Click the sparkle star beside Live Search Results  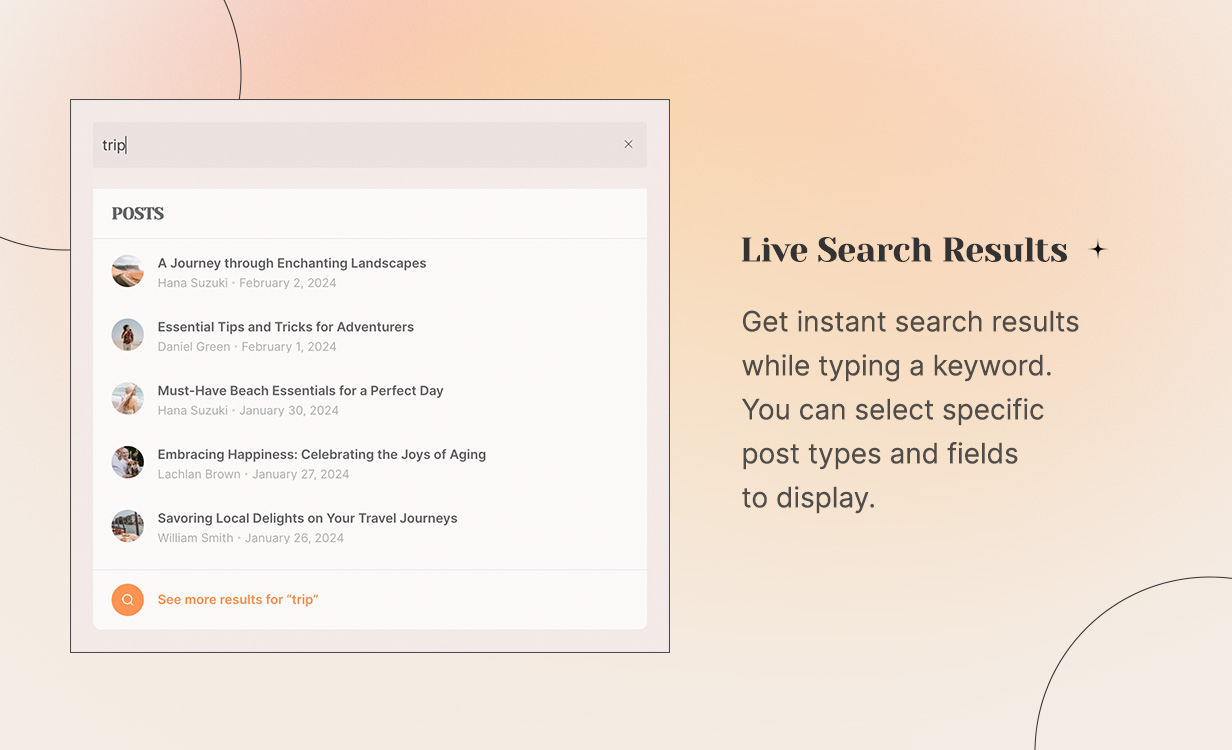(1098, 250)
